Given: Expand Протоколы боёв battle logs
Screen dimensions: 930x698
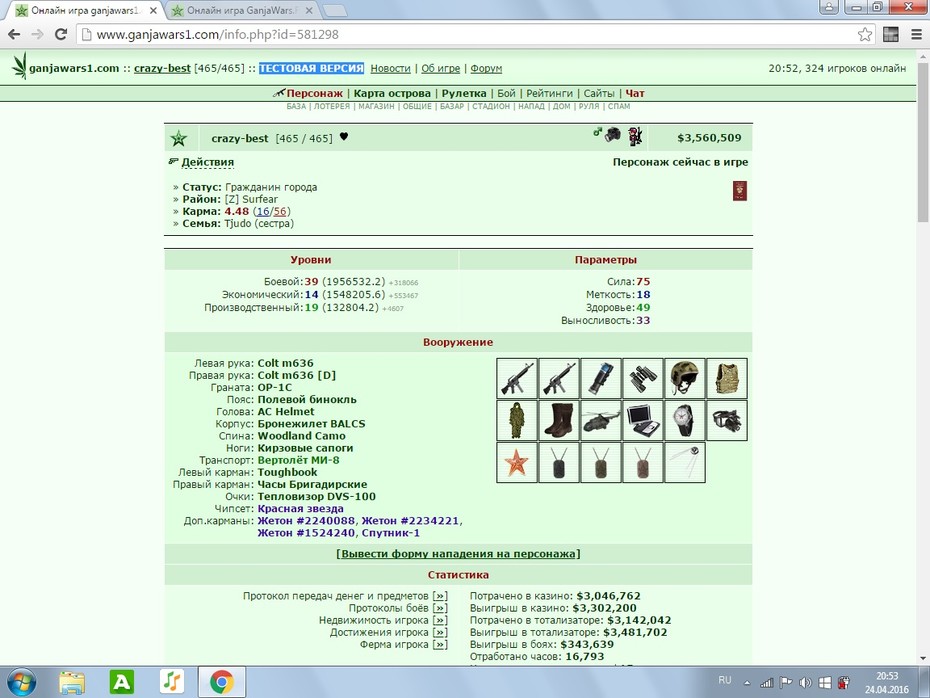Looking at the screenshot, I should (x=439, y=608).
